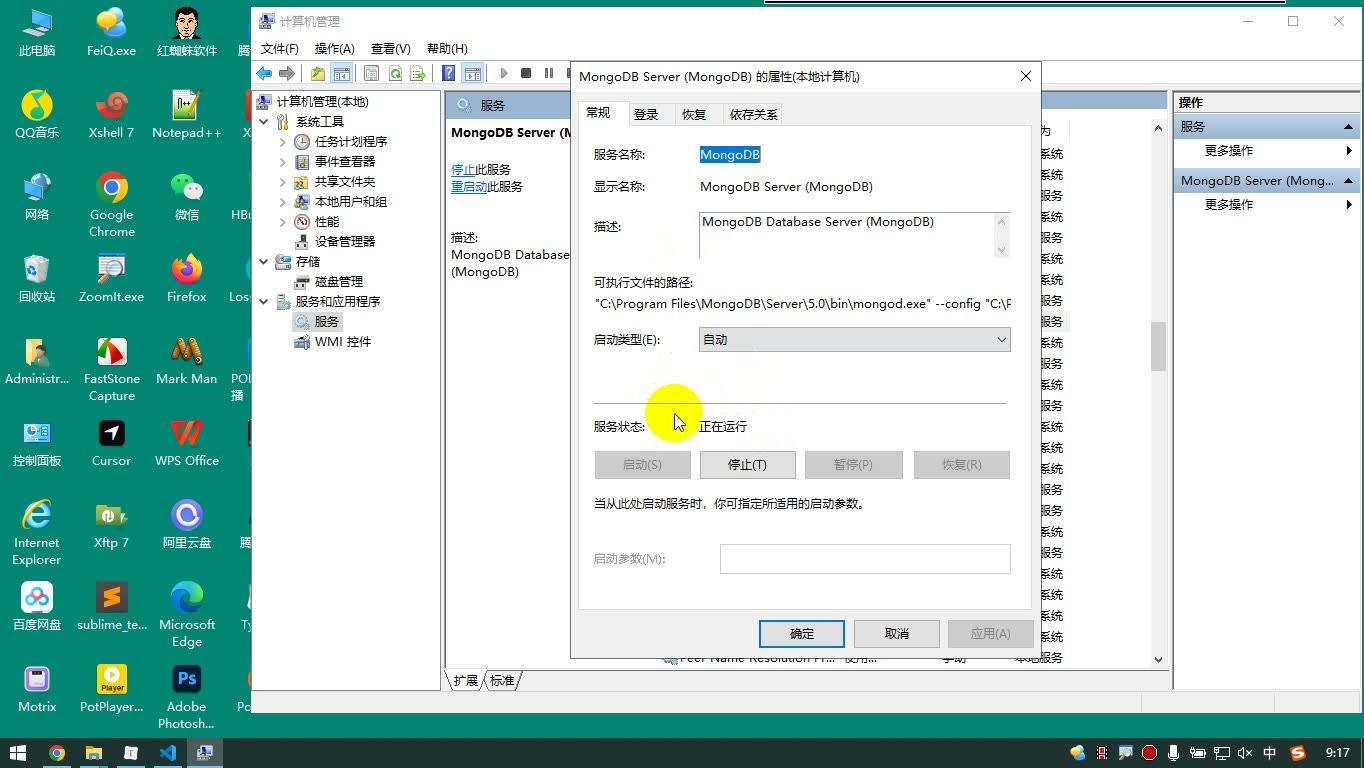Click the red stop-recording tray icon

click(1149, 753)
